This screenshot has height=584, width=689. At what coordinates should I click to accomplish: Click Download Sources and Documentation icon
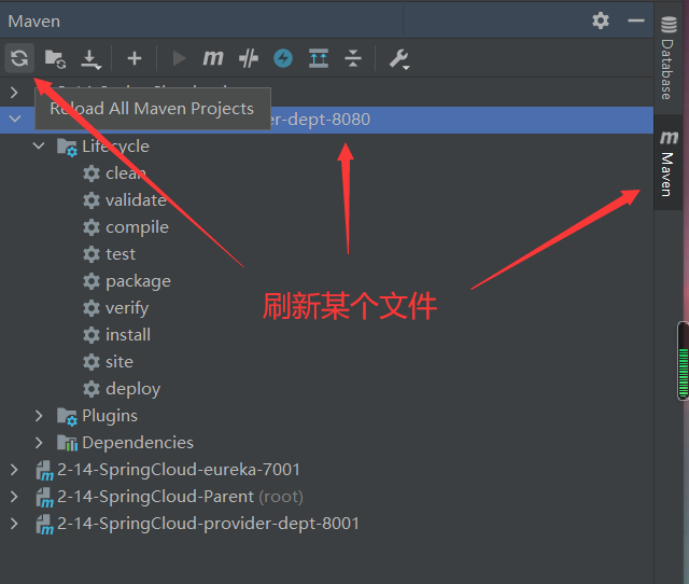(91, 59)
